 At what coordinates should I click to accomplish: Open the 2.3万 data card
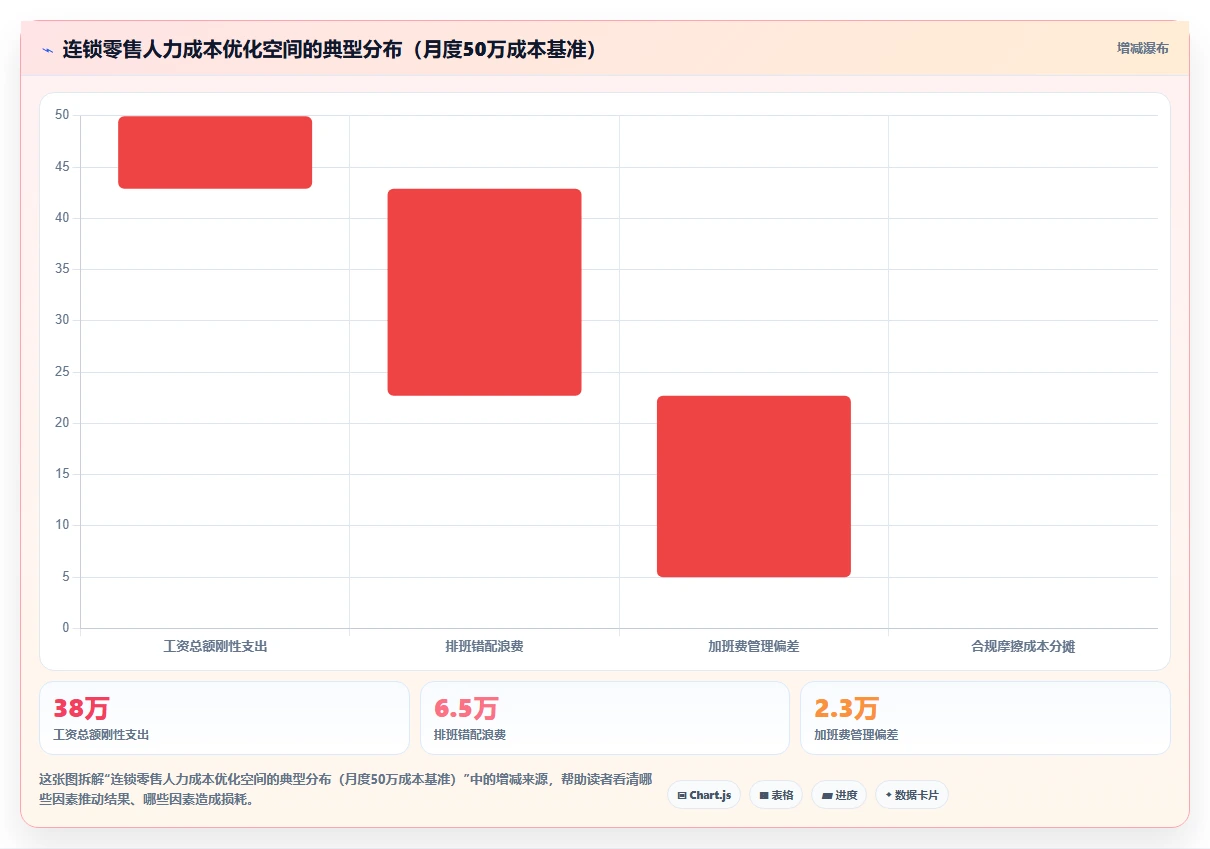(x=985, y=718)
